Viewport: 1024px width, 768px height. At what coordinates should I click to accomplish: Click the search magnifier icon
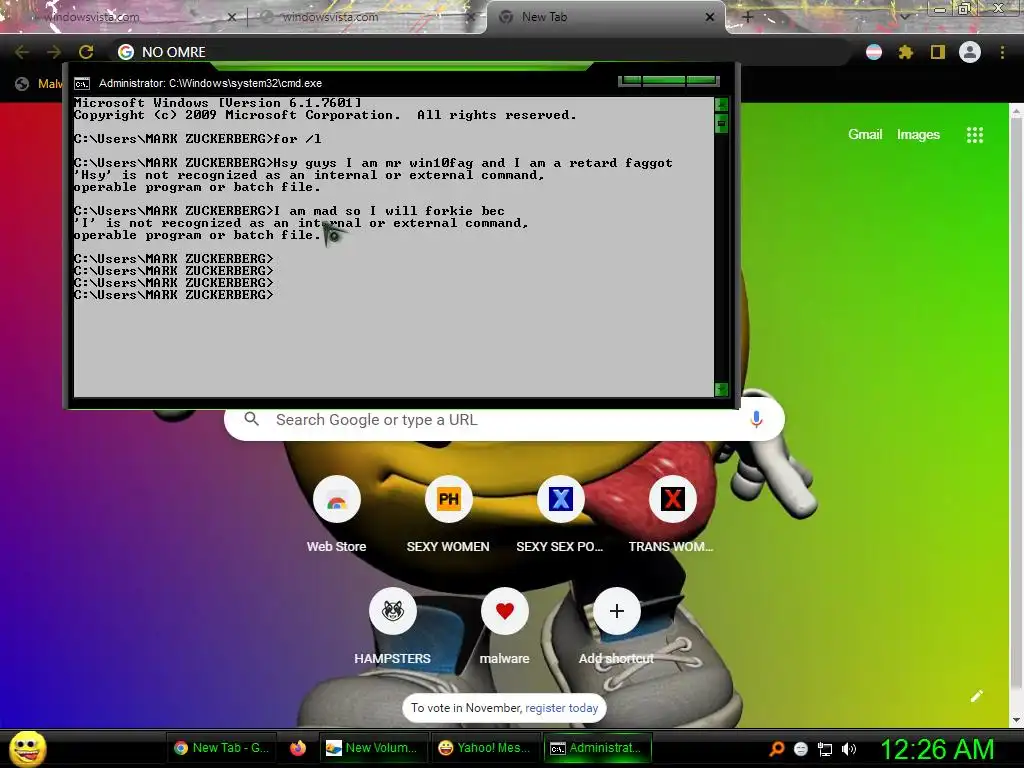pyautogui.click(x=251, y=419)
